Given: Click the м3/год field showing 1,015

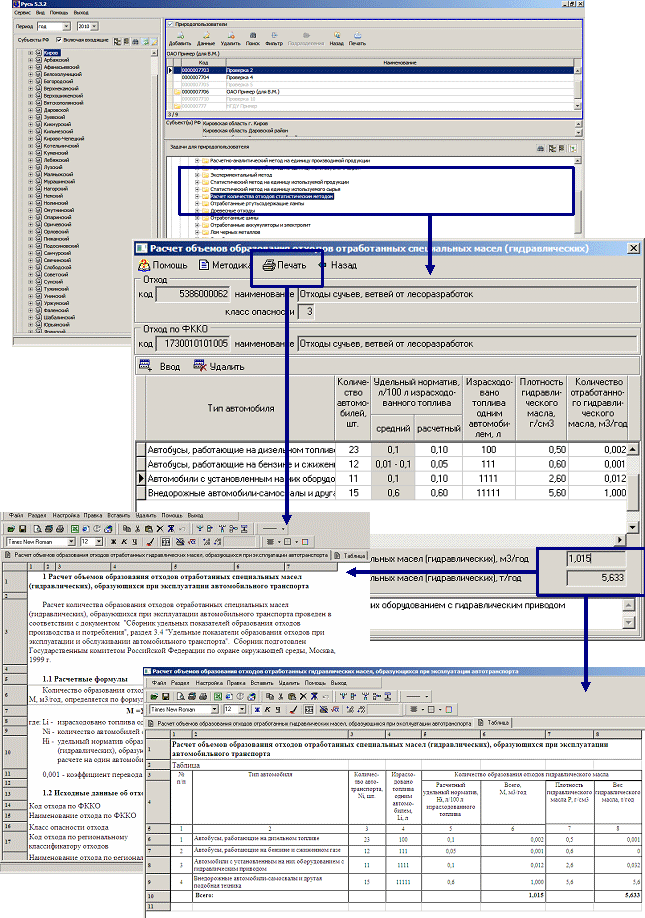Looking at the screenshot, I should click(x=595, y=560).
